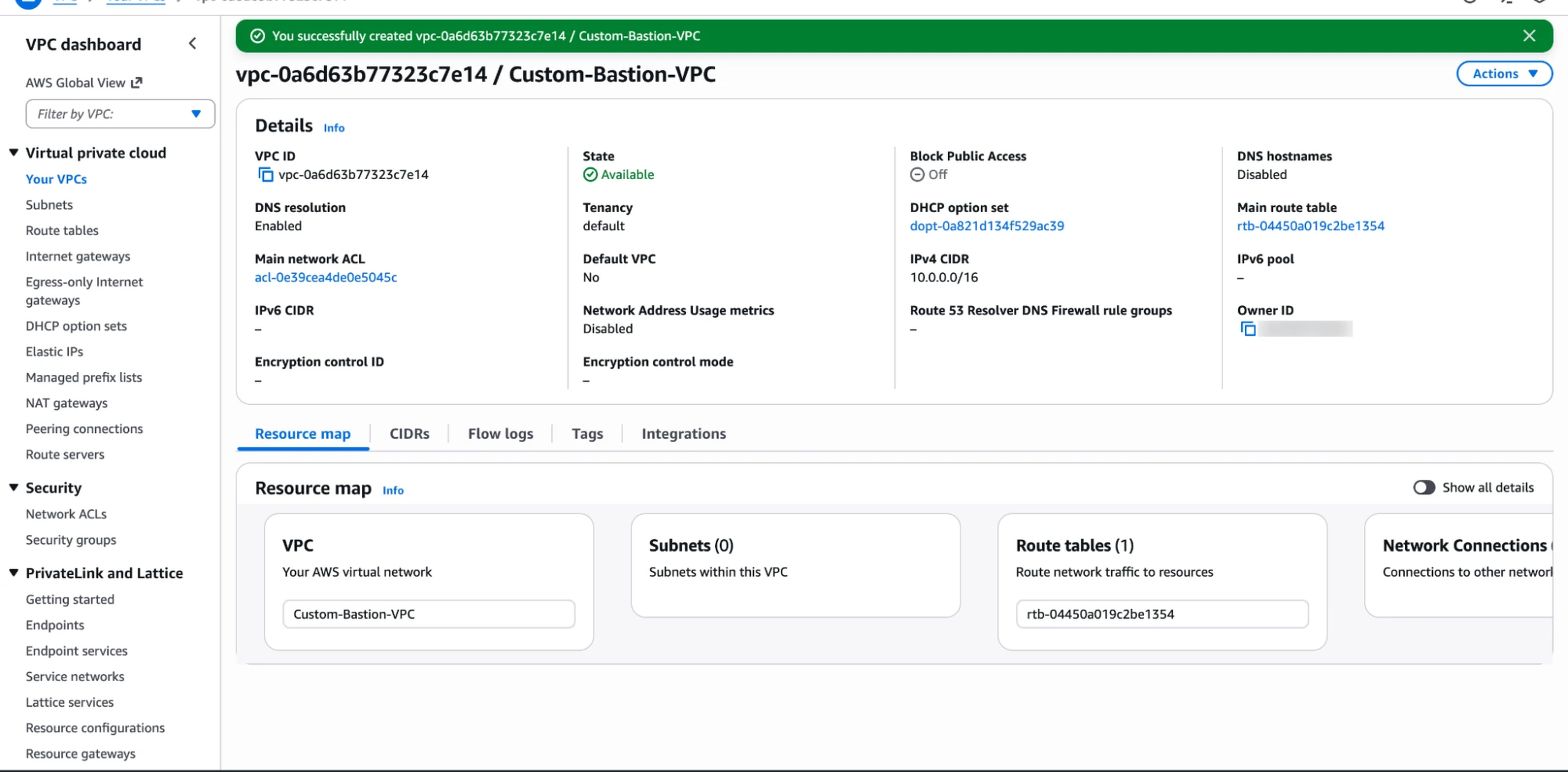
Task: Open Egress-only Internet gateways in sidebar
Action: point(84,291)
